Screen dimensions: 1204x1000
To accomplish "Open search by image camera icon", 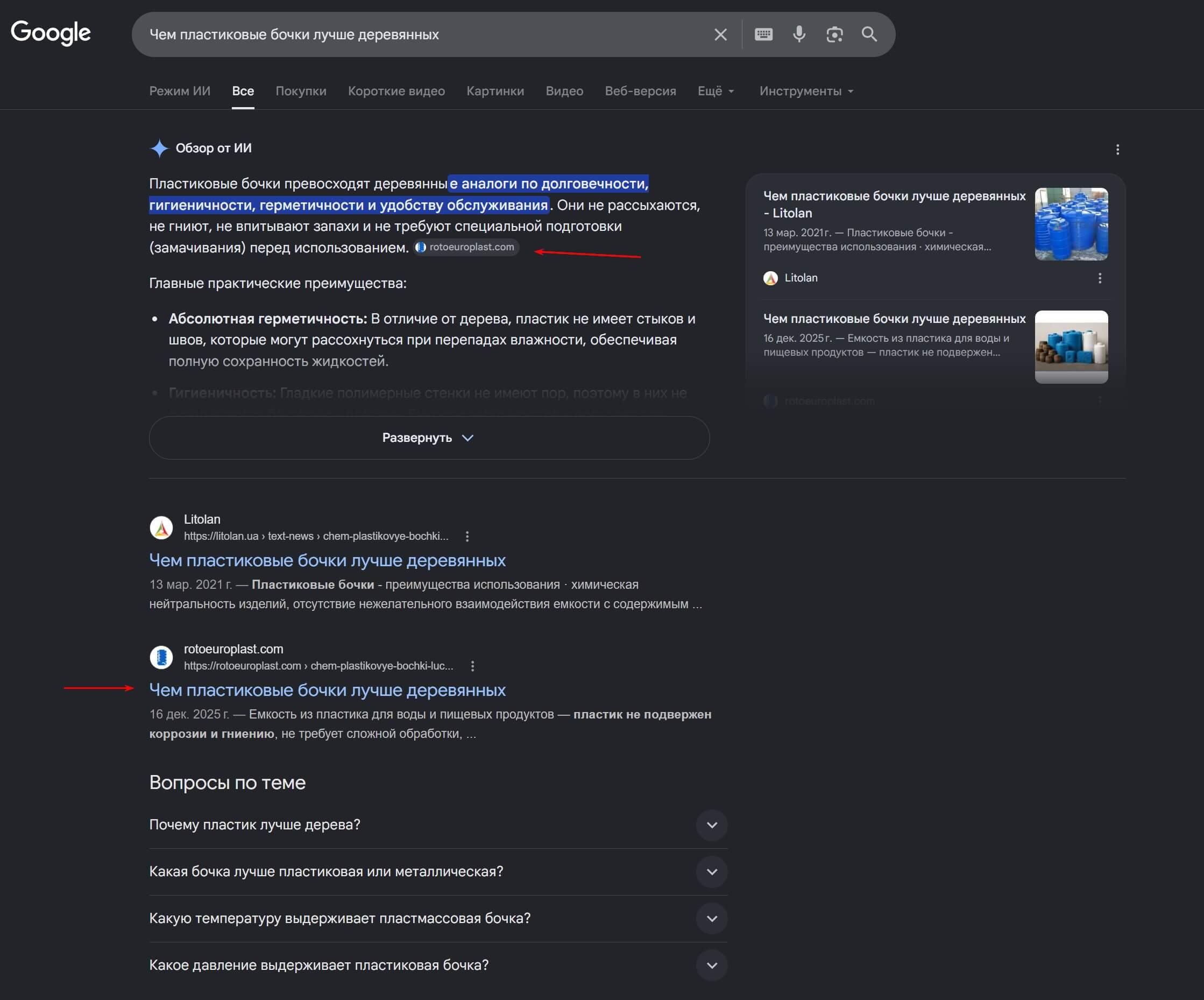I will [834, 34].
